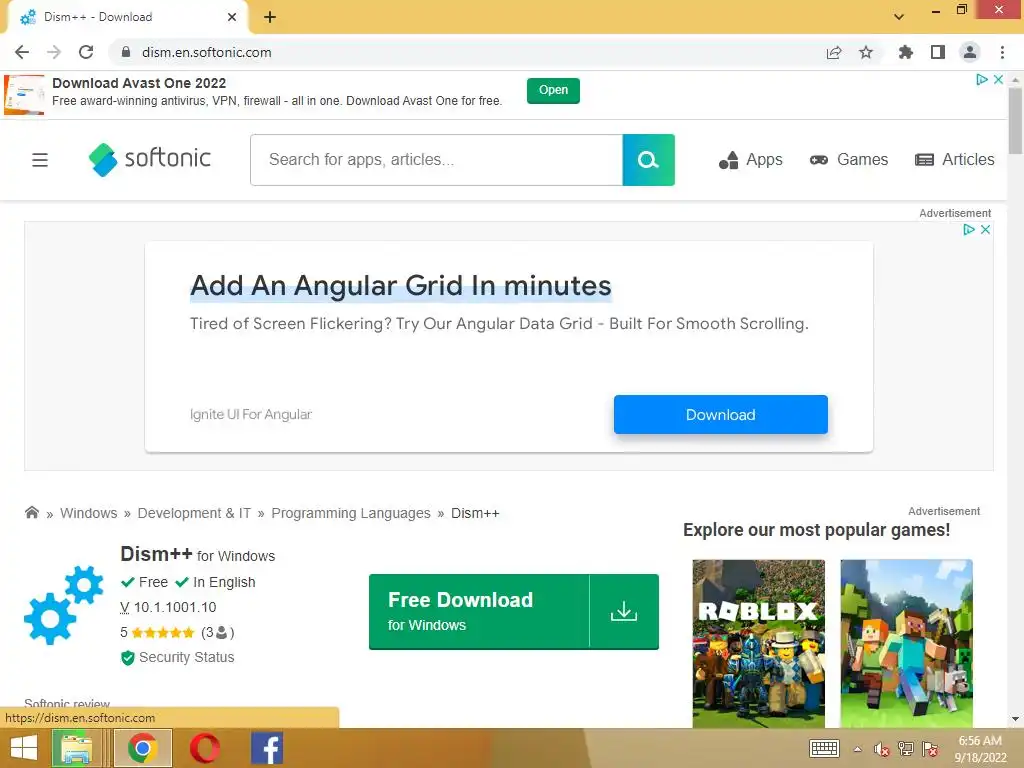
Task: Focus the Search for apps, articles field
Action: pos(436,160)
